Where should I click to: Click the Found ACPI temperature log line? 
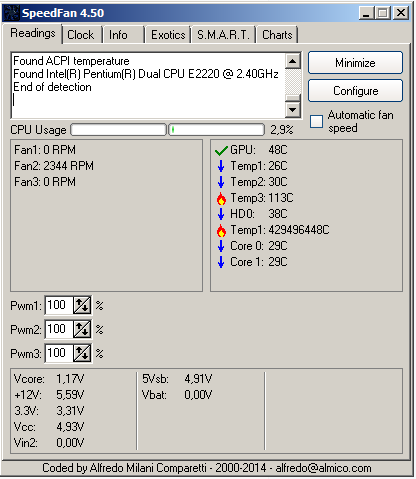(71, 61)
